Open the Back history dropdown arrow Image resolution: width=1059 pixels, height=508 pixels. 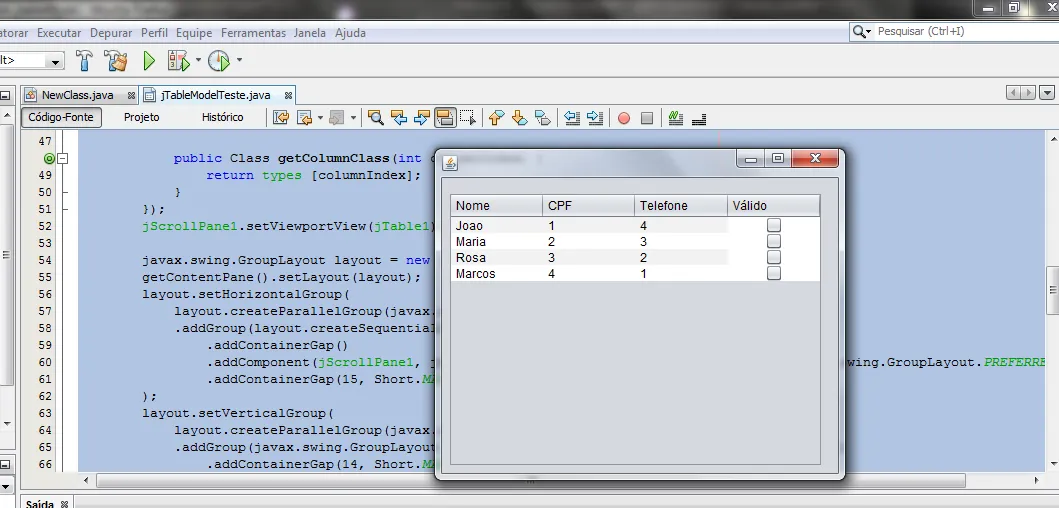click(x=320, y=118)
